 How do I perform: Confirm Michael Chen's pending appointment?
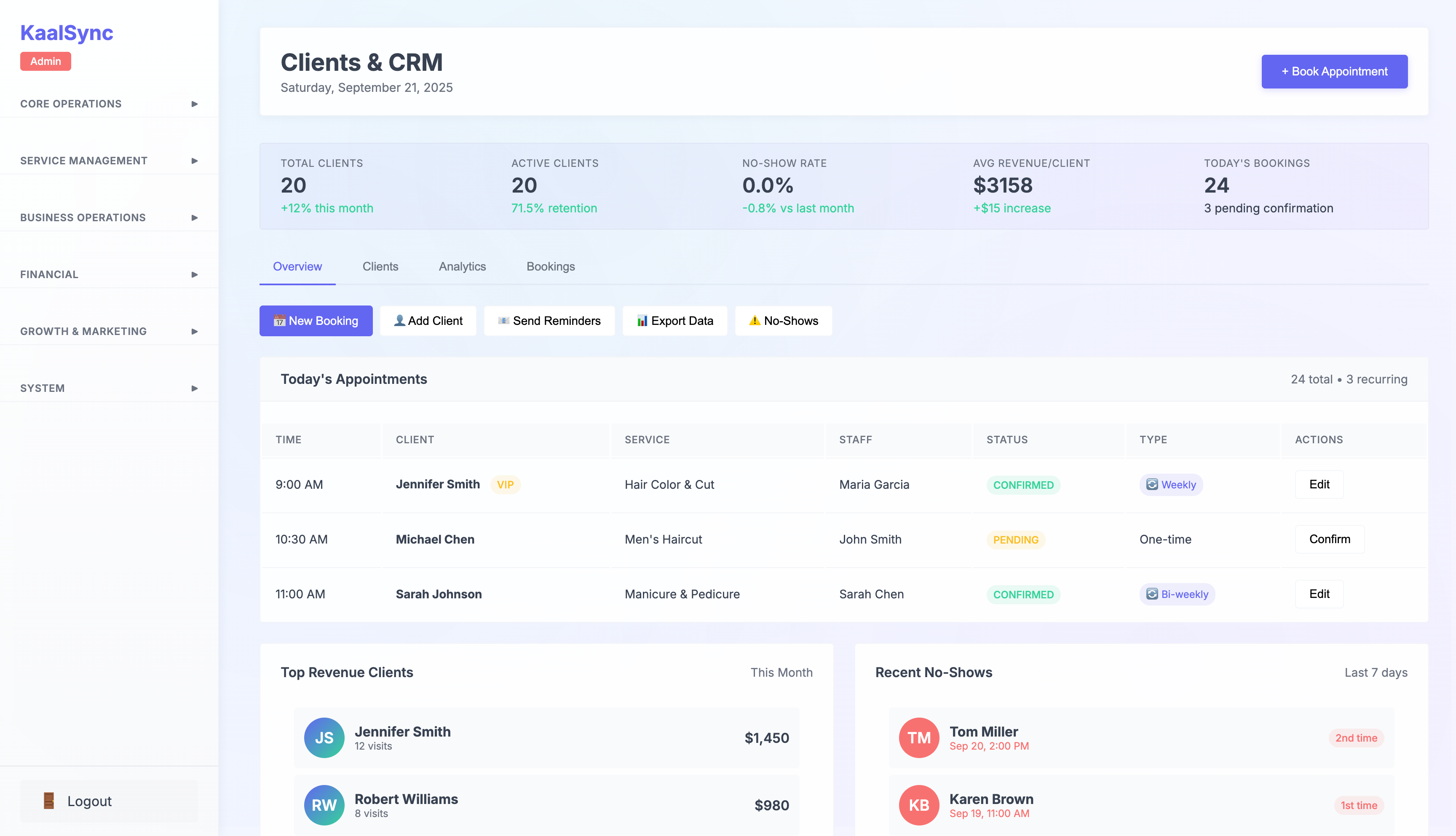(1330, 539)
